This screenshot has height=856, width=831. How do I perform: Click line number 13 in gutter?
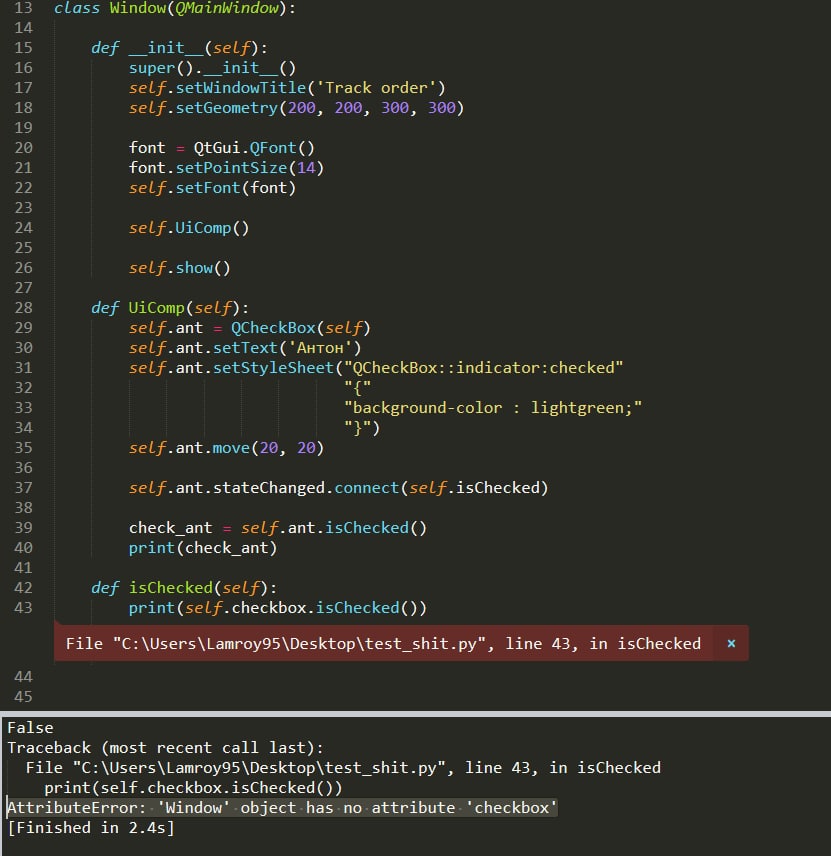point(23,8)
